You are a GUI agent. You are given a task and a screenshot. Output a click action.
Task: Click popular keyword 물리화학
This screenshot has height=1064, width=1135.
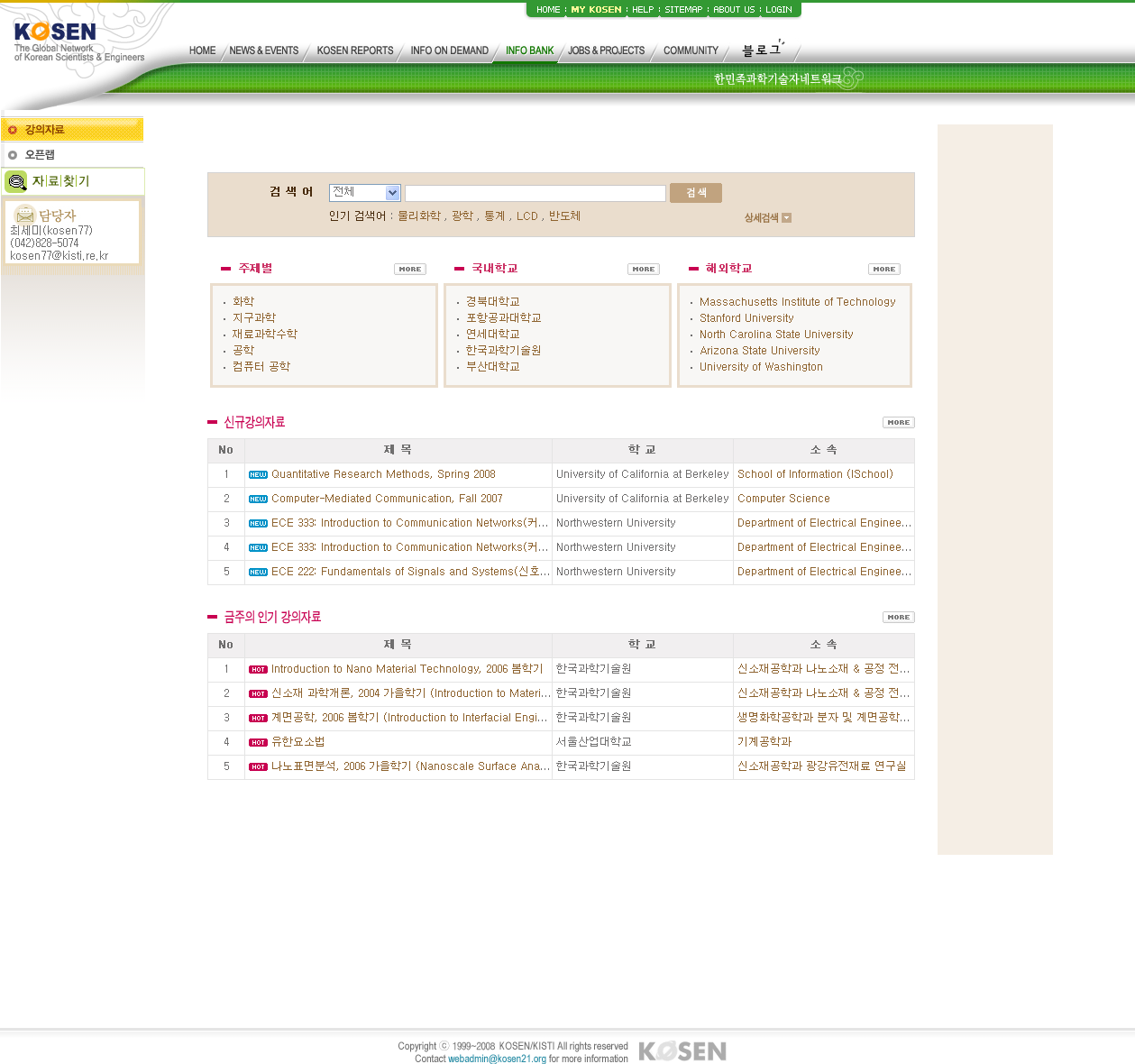tap(419, 216)
